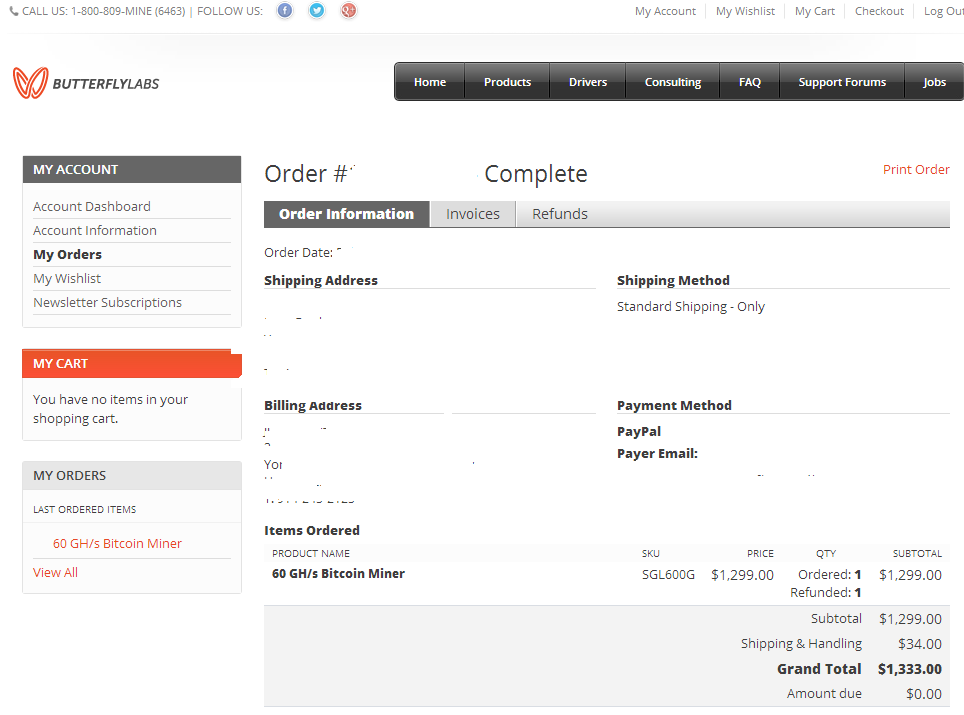Click the 'You have no items' cart message
The height and width of the screenshot is (715, 964).
tap(111, 409)
